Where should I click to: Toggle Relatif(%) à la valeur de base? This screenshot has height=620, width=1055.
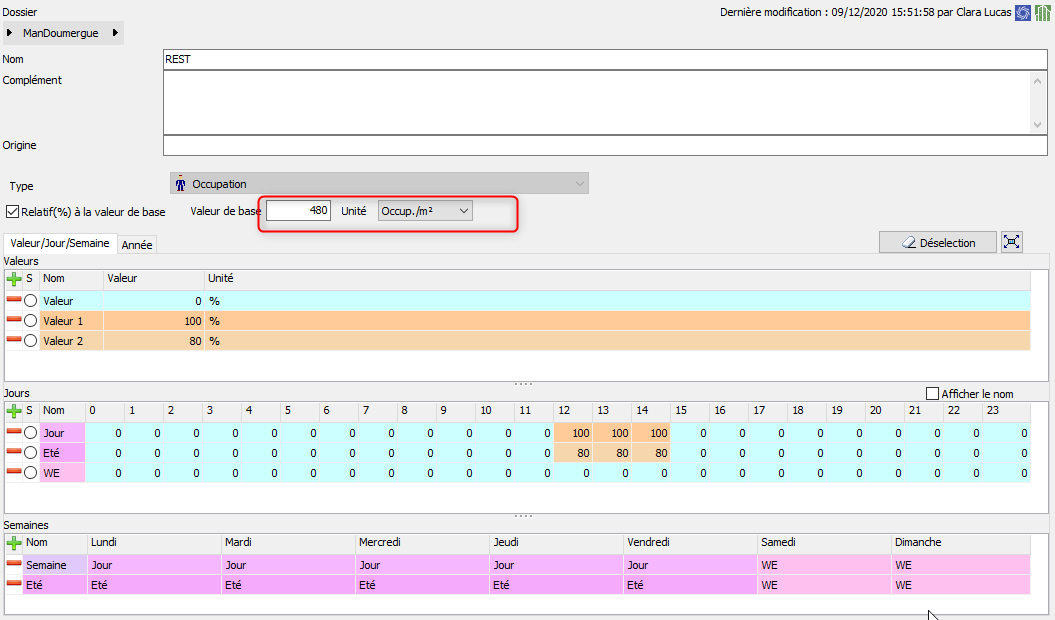click(13, 212)
